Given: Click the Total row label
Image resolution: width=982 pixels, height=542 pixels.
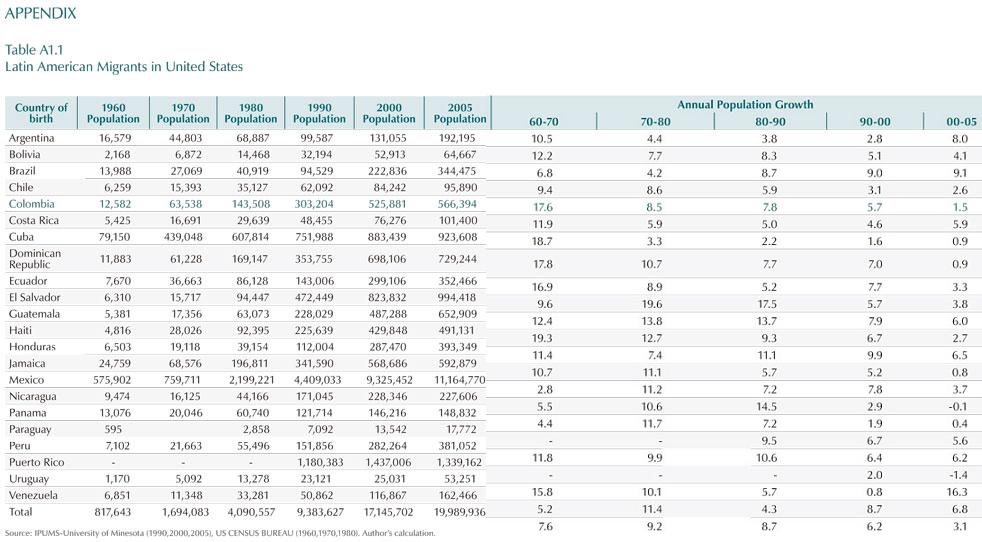Looking at the screenshot, I should [22, 511].
